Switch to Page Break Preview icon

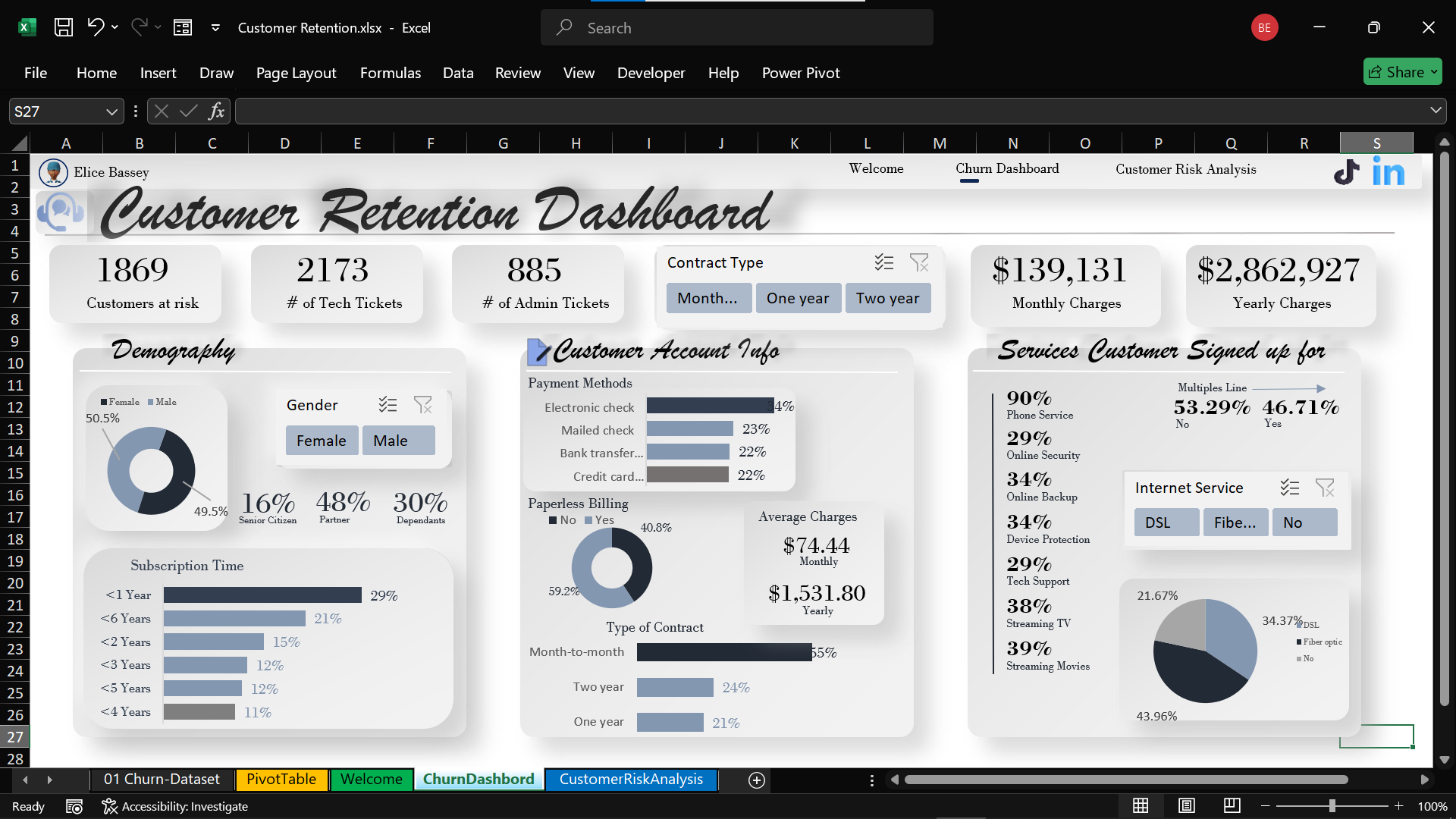(1232, 805)
